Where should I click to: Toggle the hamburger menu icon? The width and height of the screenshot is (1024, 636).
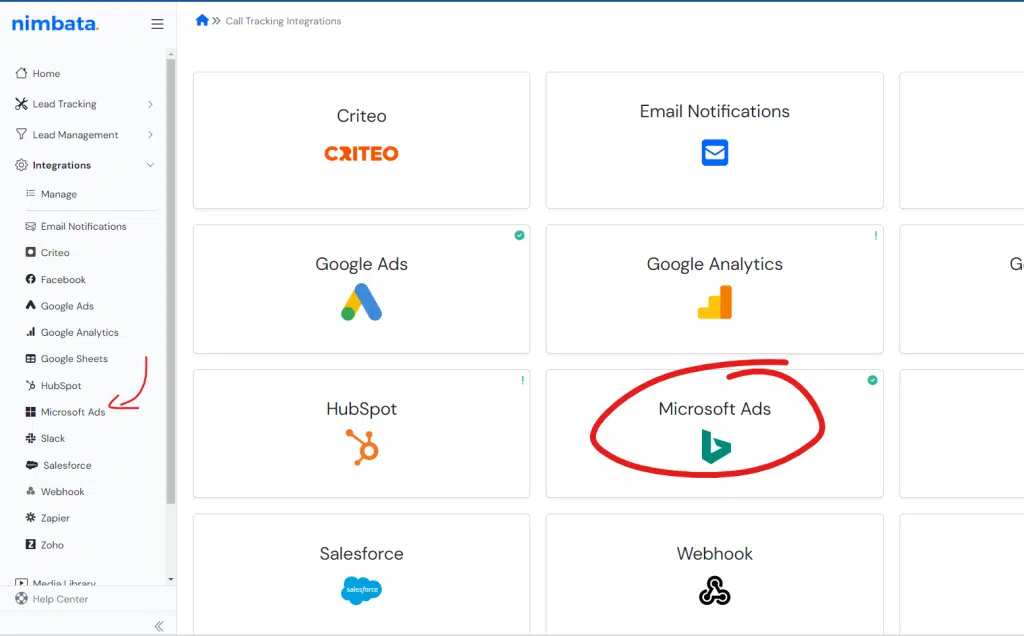click(157, 24)
